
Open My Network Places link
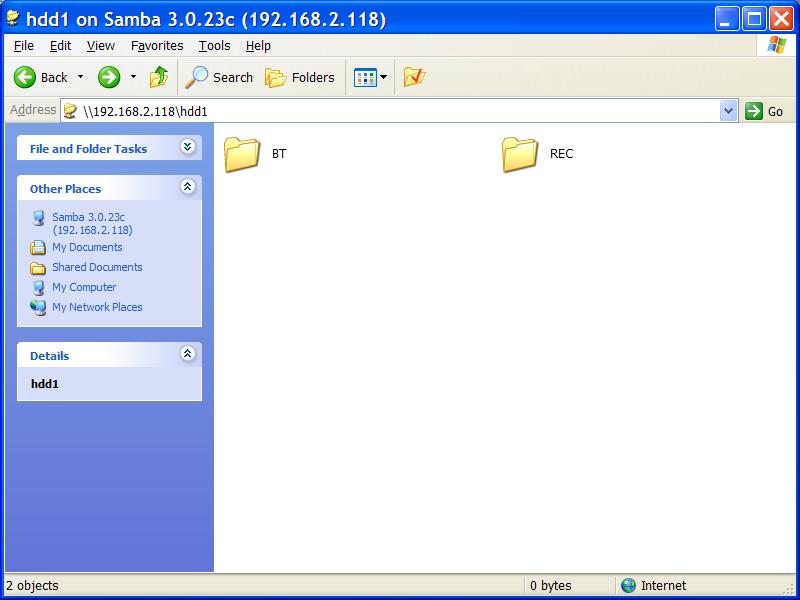[97, 308]
